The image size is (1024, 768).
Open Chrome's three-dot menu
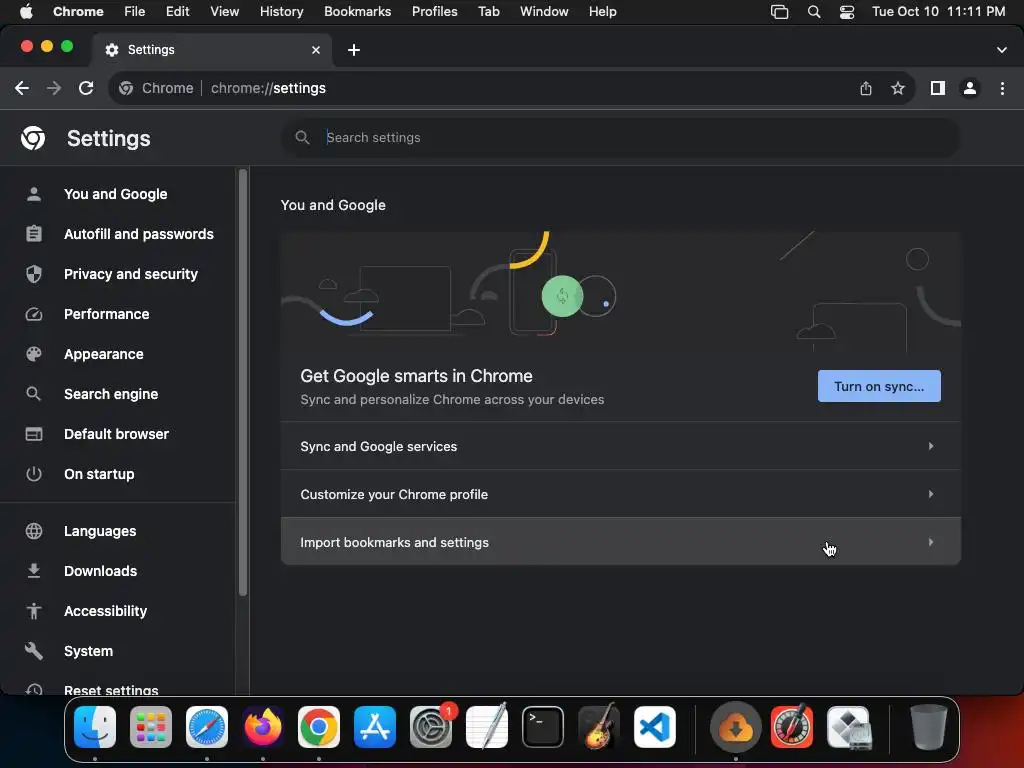pos(1002,88)
